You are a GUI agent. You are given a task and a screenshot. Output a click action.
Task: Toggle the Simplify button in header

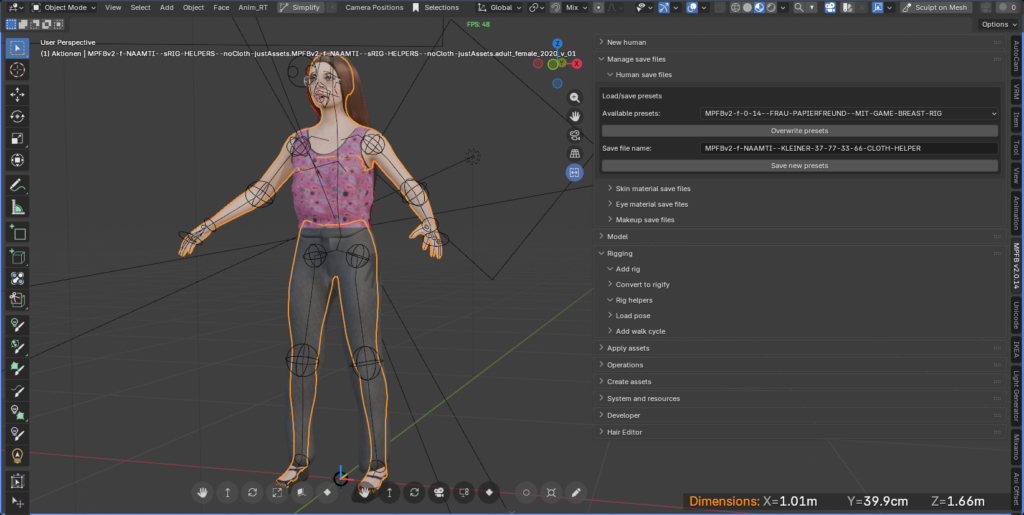point(300,7)
